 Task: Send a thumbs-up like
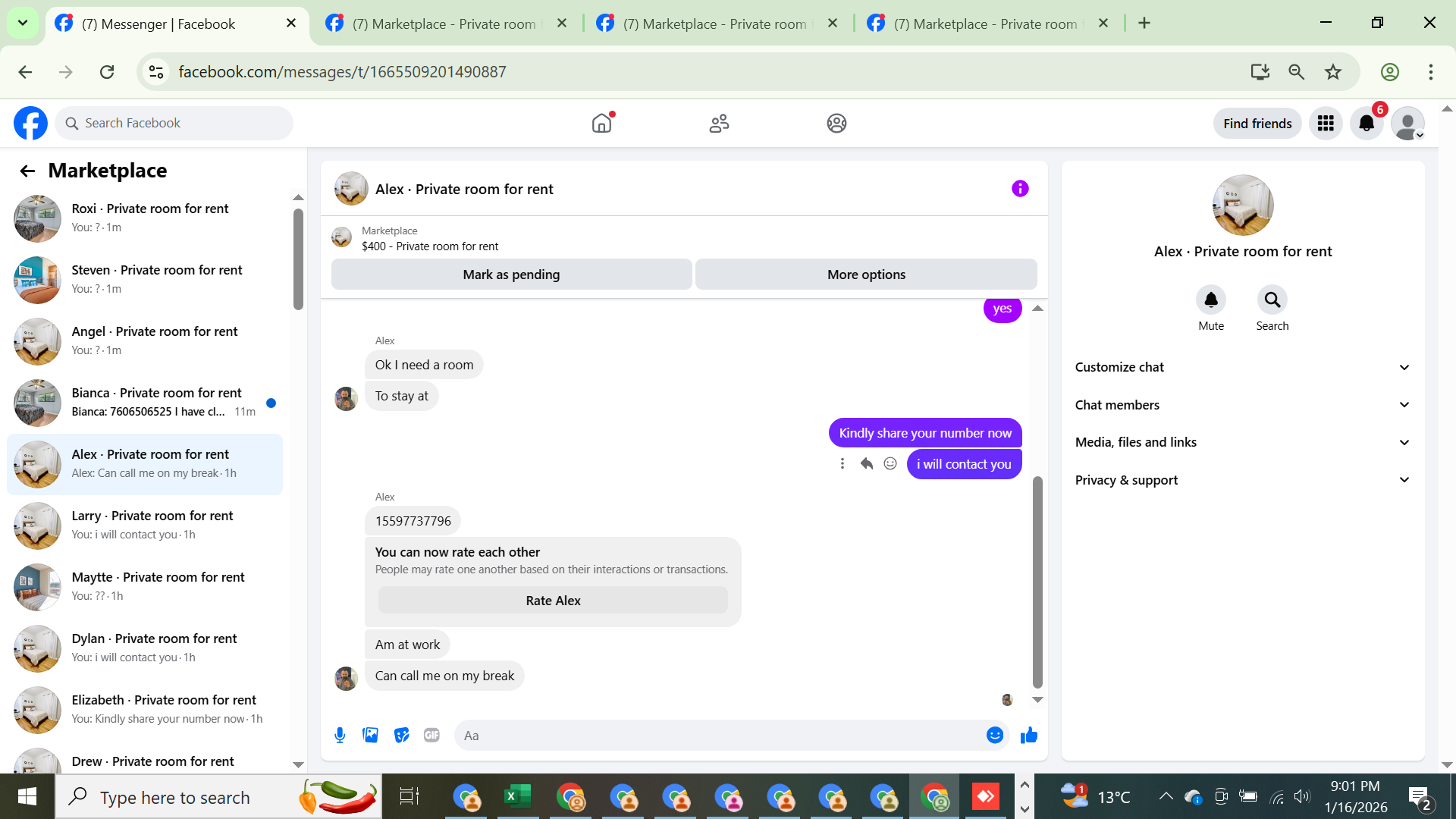pos(1028,735)
